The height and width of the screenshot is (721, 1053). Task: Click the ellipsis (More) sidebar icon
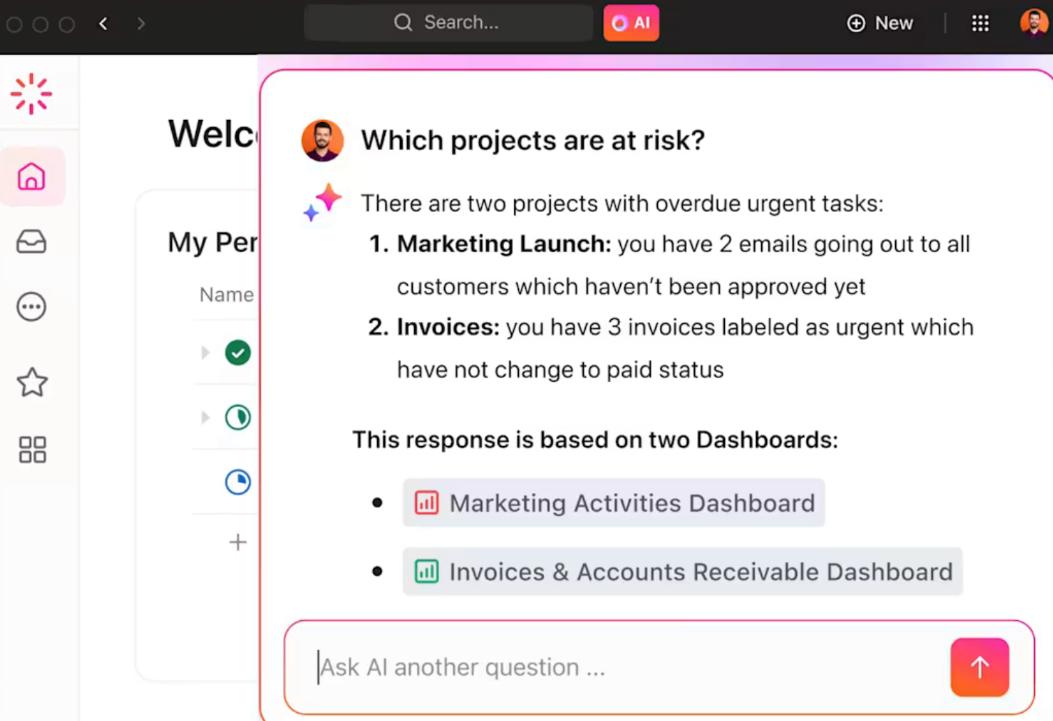(x=31, y=307)
